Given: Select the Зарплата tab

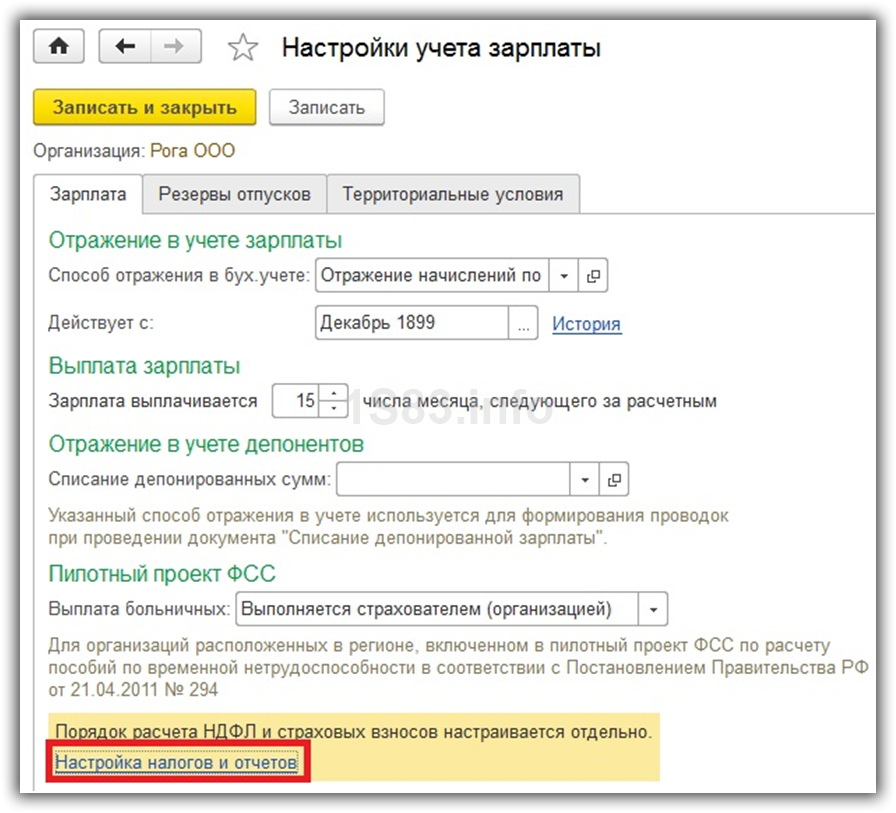Looking at the screenshot, I should [x=88, y=194].
